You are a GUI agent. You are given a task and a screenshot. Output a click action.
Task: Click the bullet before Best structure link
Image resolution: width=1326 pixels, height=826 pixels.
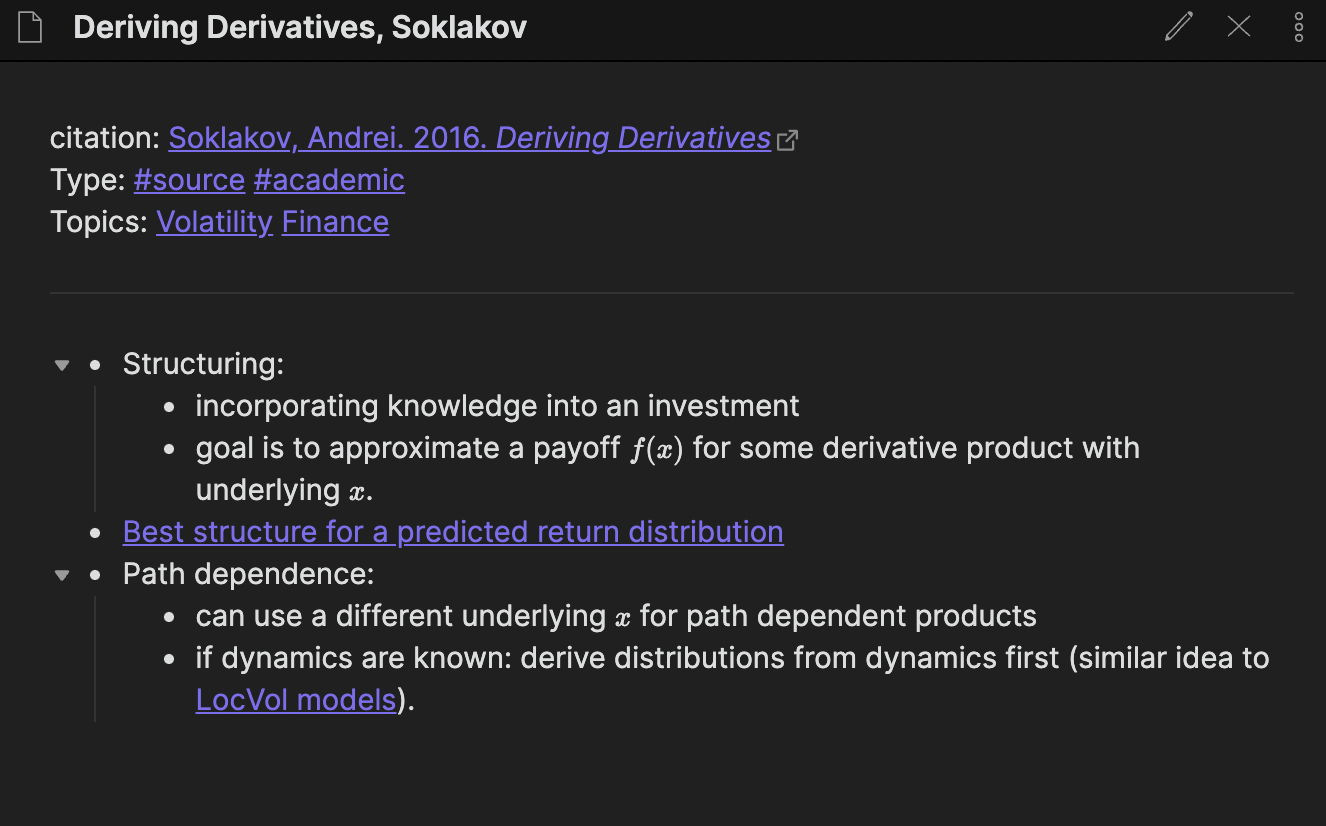coord(95,533)
